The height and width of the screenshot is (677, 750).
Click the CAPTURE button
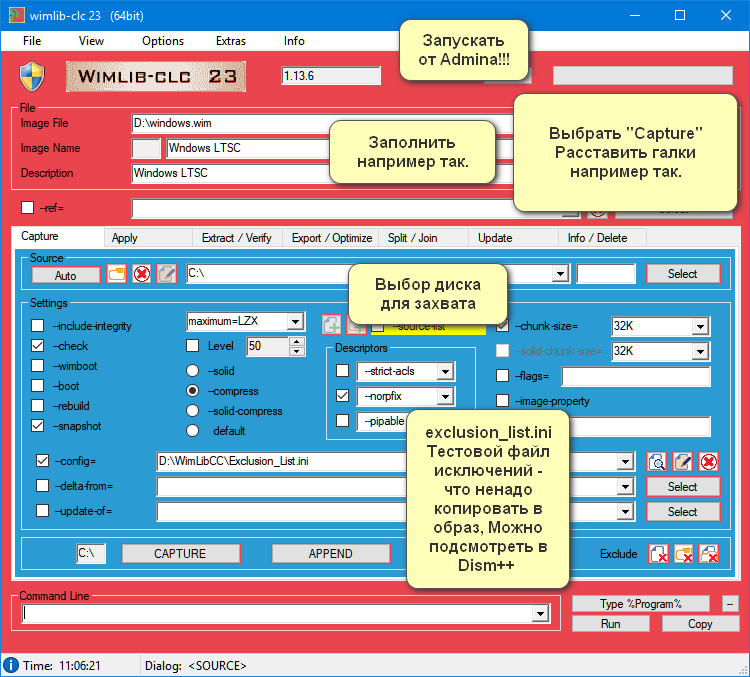pyautogui.click(x=180, y=554)
